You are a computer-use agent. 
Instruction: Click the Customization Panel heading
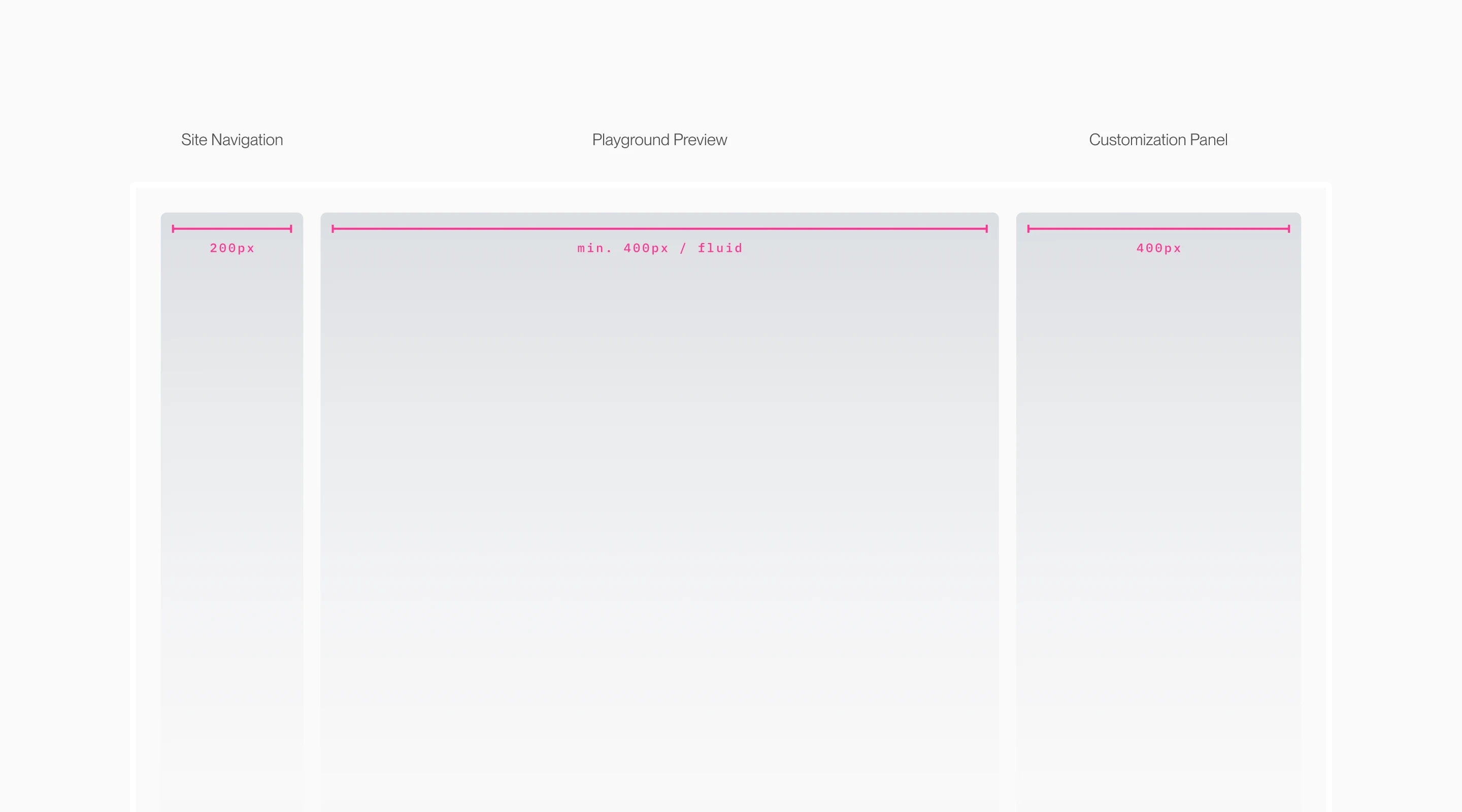[1158, 140]
